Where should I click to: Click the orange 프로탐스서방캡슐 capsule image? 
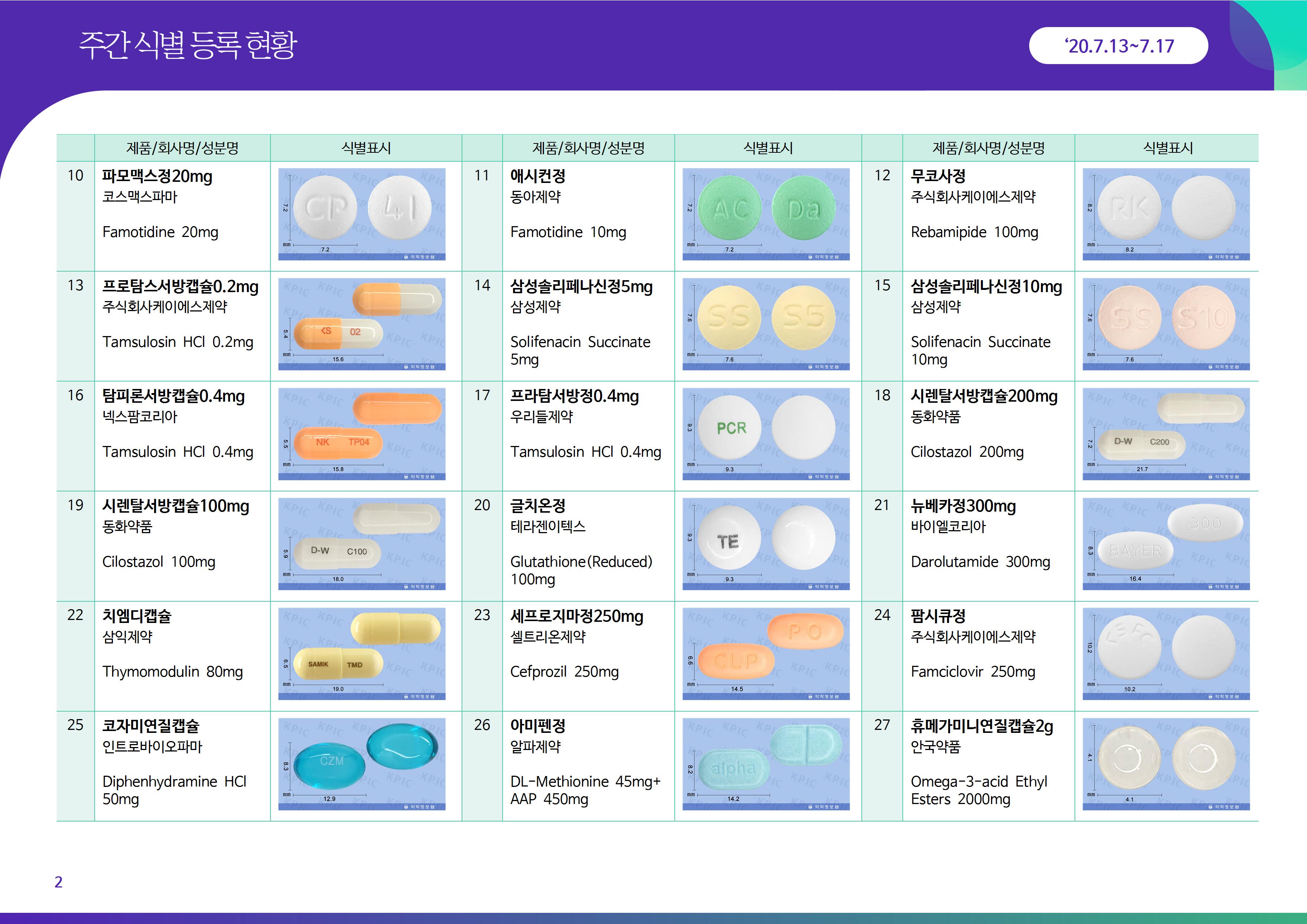(x=361, y=324)
